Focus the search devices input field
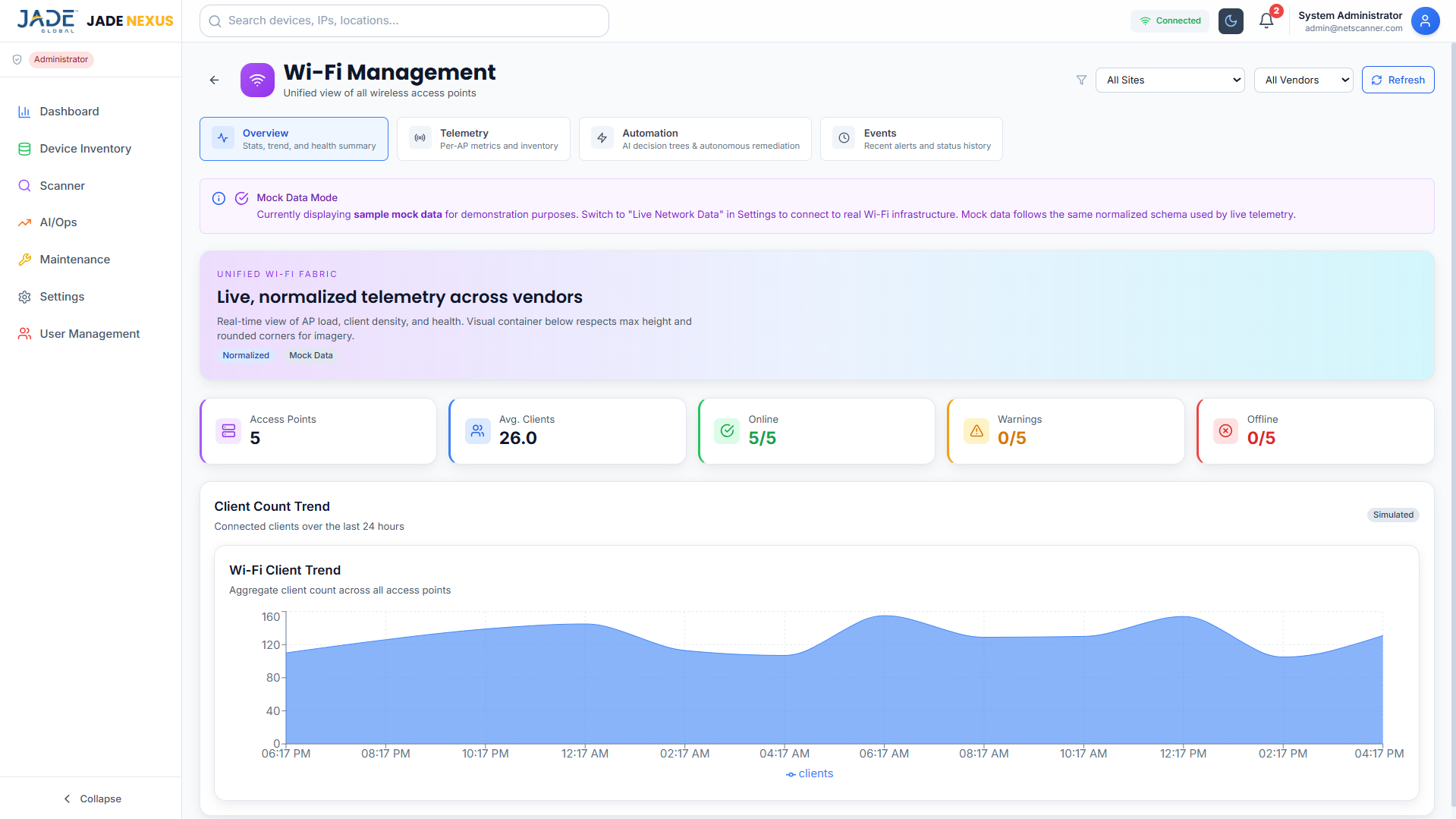Viewport: 1456px width, 819px height. coord(404,21)
